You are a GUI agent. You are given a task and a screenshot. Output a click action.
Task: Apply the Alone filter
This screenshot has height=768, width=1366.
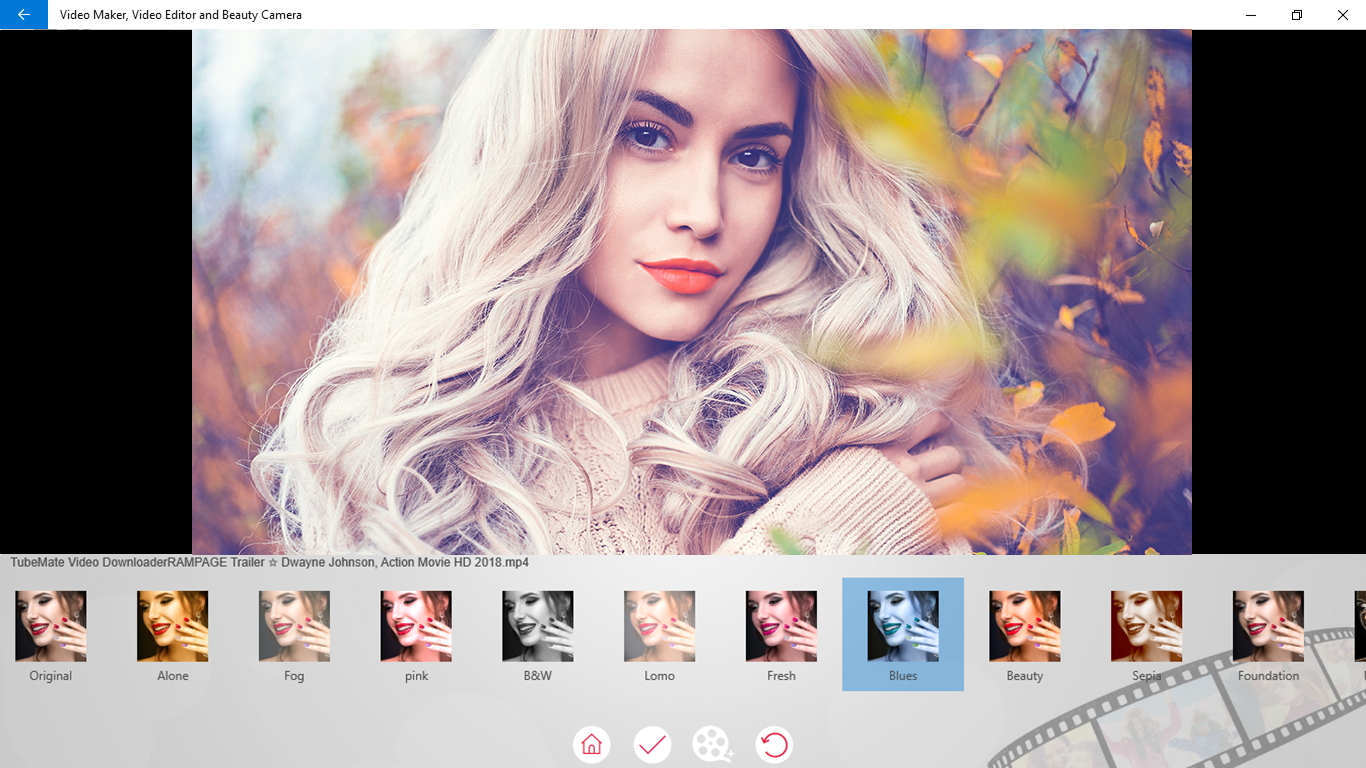pos(173,634)
